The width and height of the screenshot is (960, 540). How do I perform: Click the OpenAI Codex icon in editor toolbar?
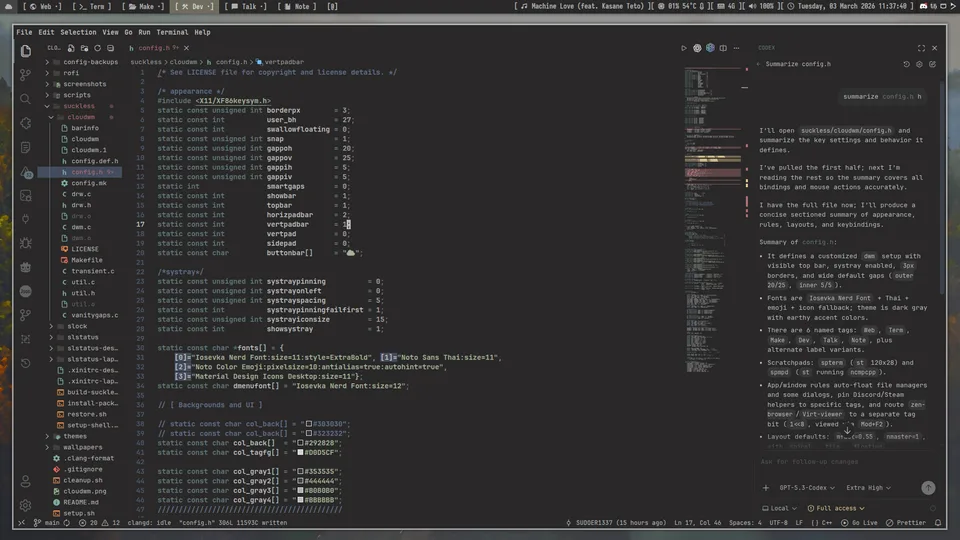pos(697,48)
